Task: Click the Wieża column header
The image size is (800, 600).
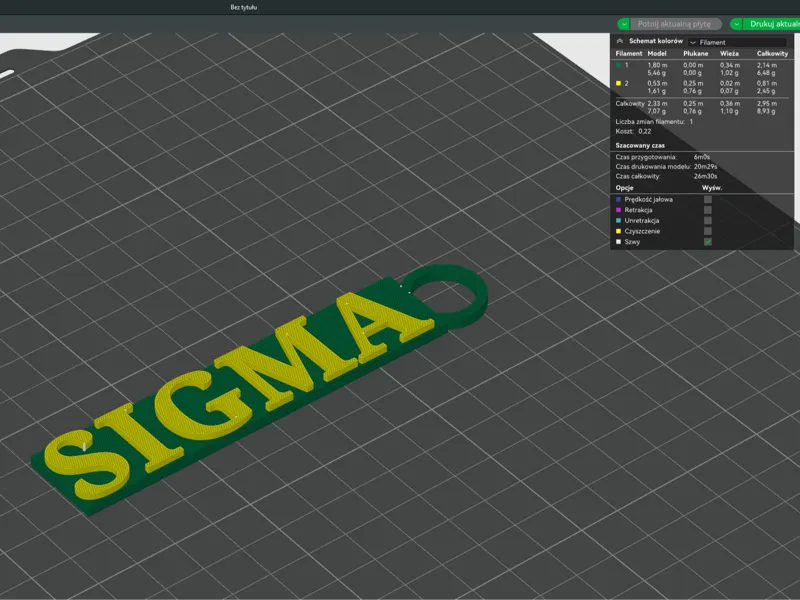Action: [x=729, y=54]
